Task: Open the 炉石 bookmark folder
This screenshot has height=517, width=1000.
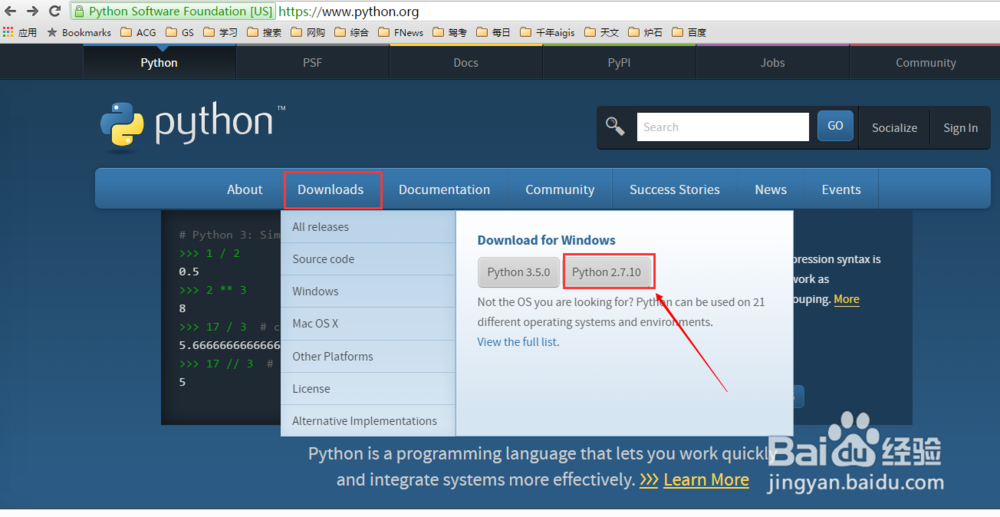Action: (x=645, y=32)
